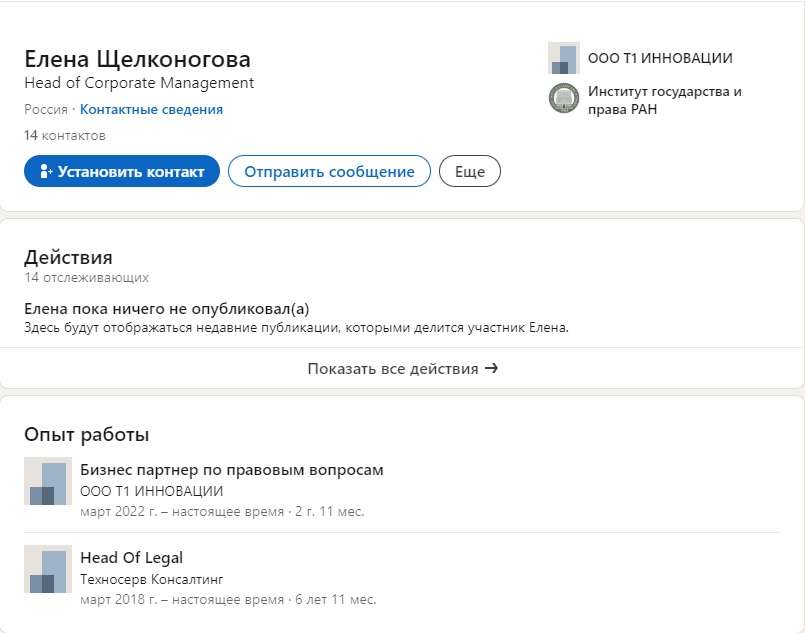The height and width of the screenshot is (633, 805).
Task: Click the arrow icon next to Показать все действия
Action: 491,368
